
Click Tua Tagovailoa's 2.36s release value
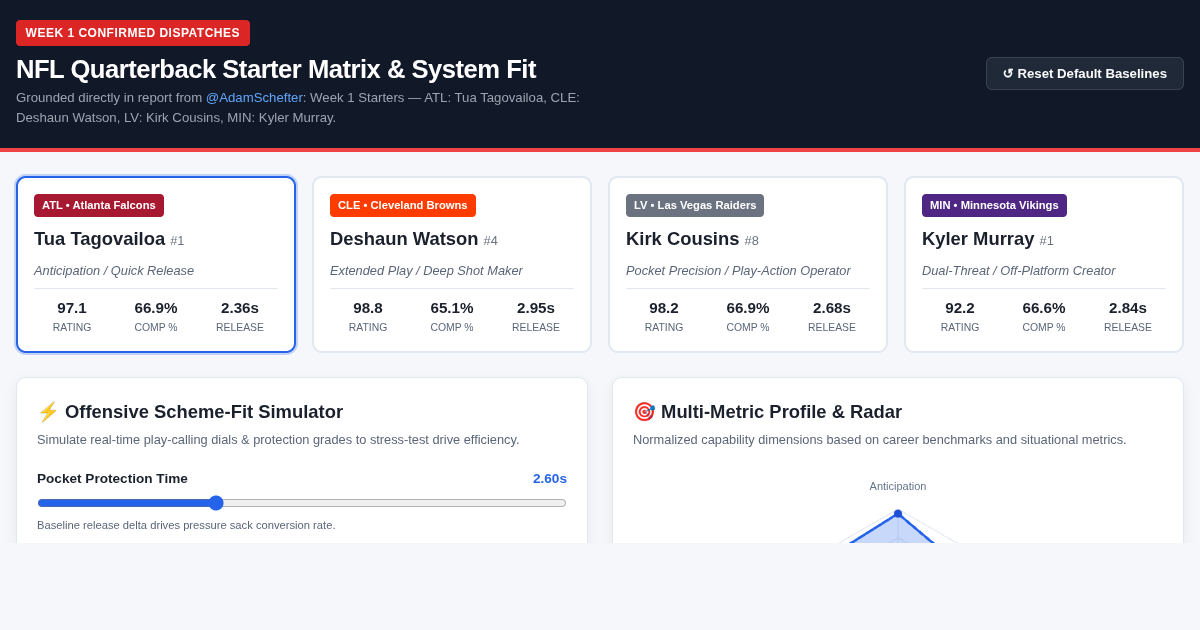(240, 307)
